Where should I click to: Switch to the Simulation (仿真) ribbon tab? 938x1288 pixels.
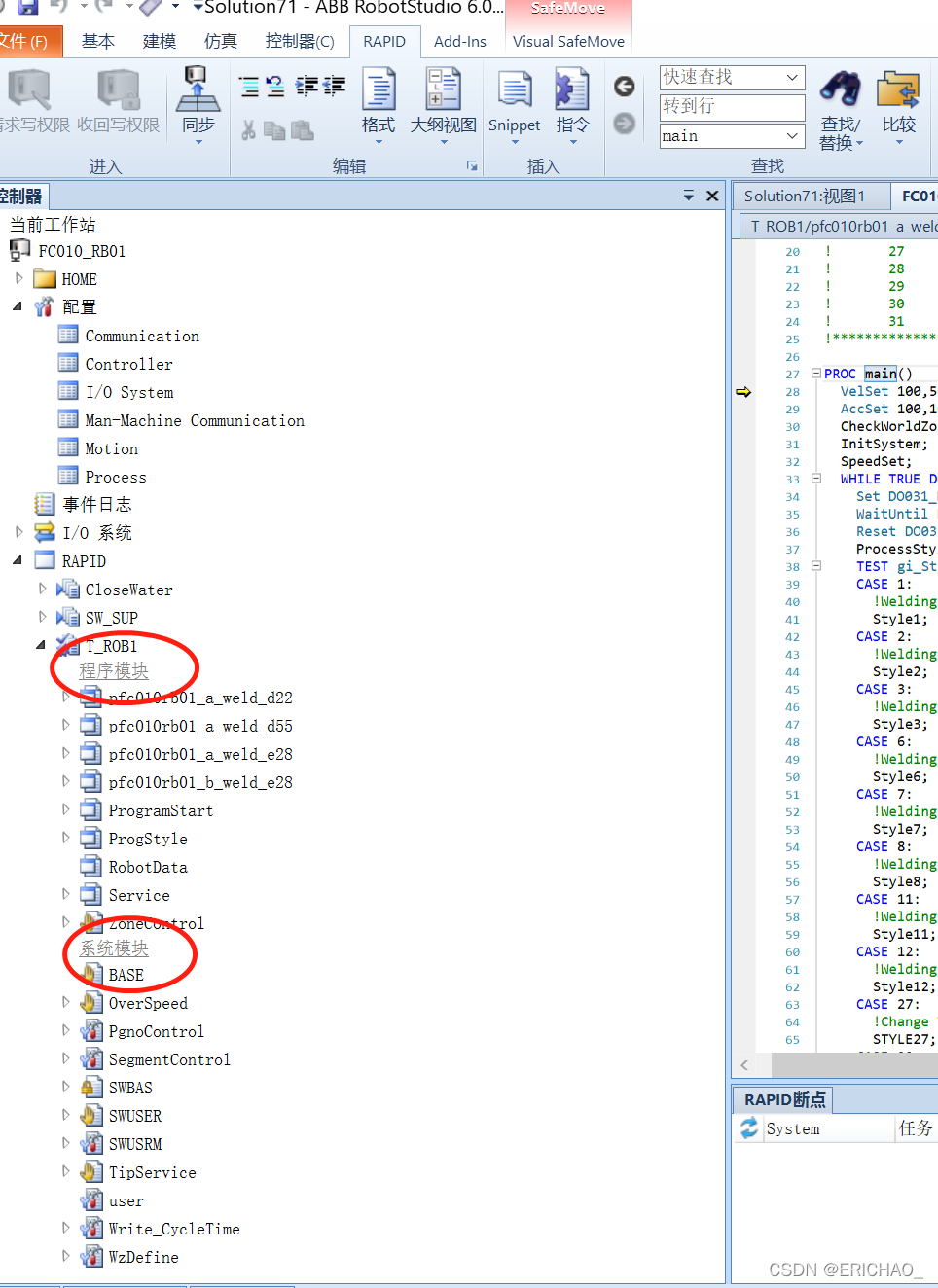coord(221,41)
